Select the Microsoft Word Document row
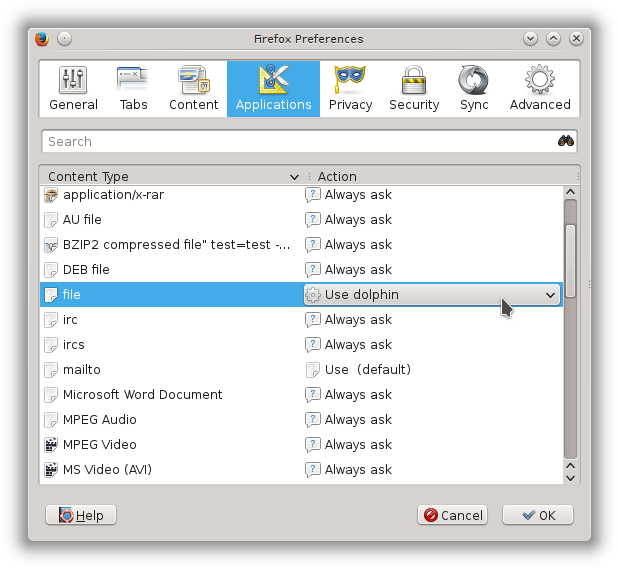The height and width of the screenshot is (568, 618). [302, 395]
